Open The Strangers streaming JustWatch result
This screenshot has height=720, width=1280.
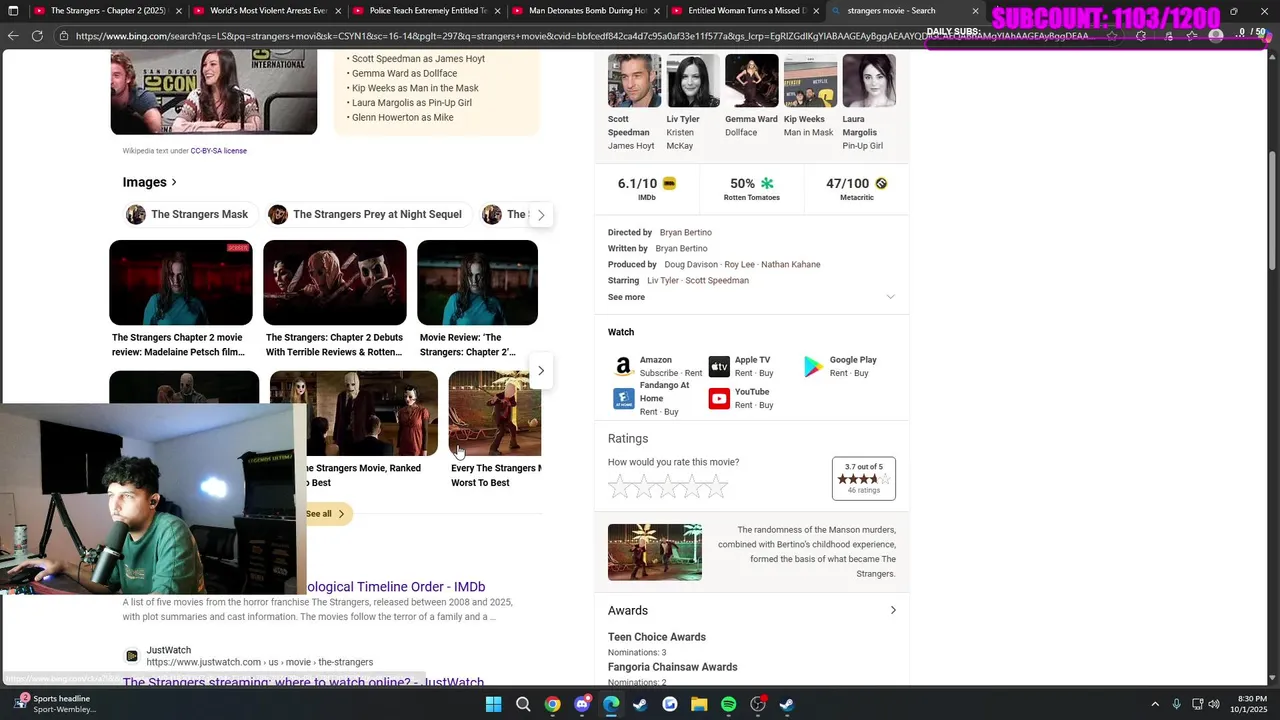tap(303, 682)
